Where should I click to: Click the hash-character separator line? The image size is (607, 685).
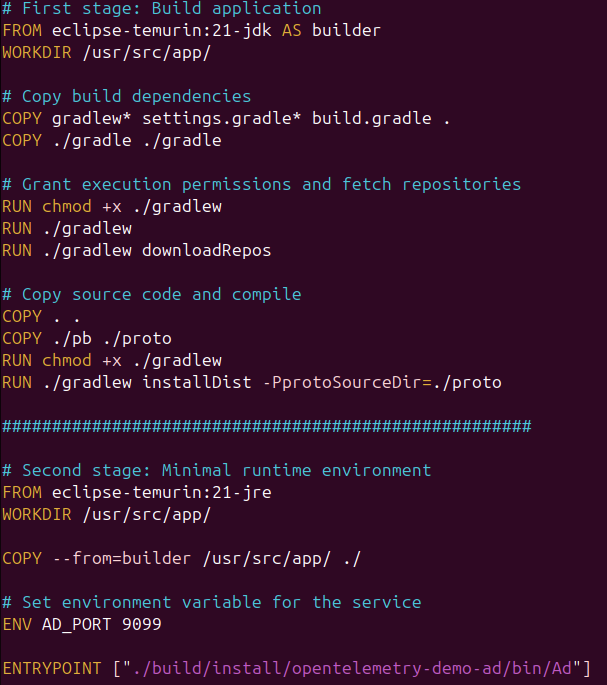pos(266,427)
